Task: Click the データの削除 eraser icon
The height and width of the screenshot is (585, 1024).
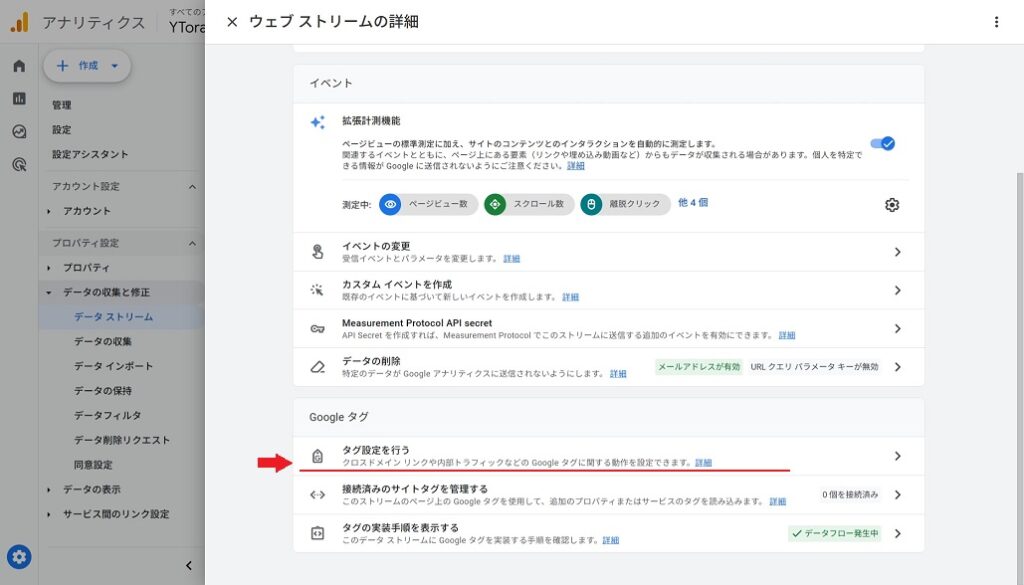Action: point(317,367)
